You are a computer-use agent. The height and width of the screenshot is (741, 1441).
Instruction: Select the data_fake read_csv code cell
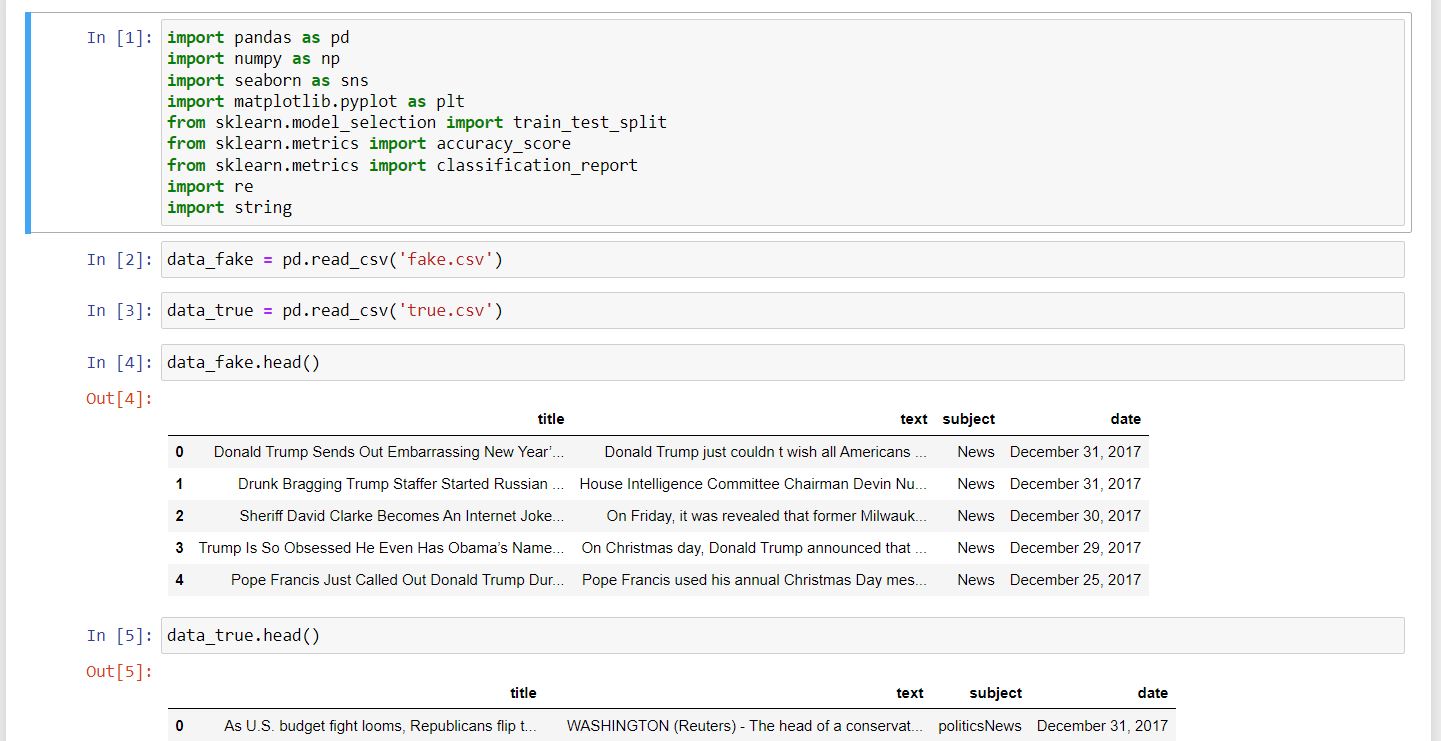pyautogui.click(x=782, y=260)
